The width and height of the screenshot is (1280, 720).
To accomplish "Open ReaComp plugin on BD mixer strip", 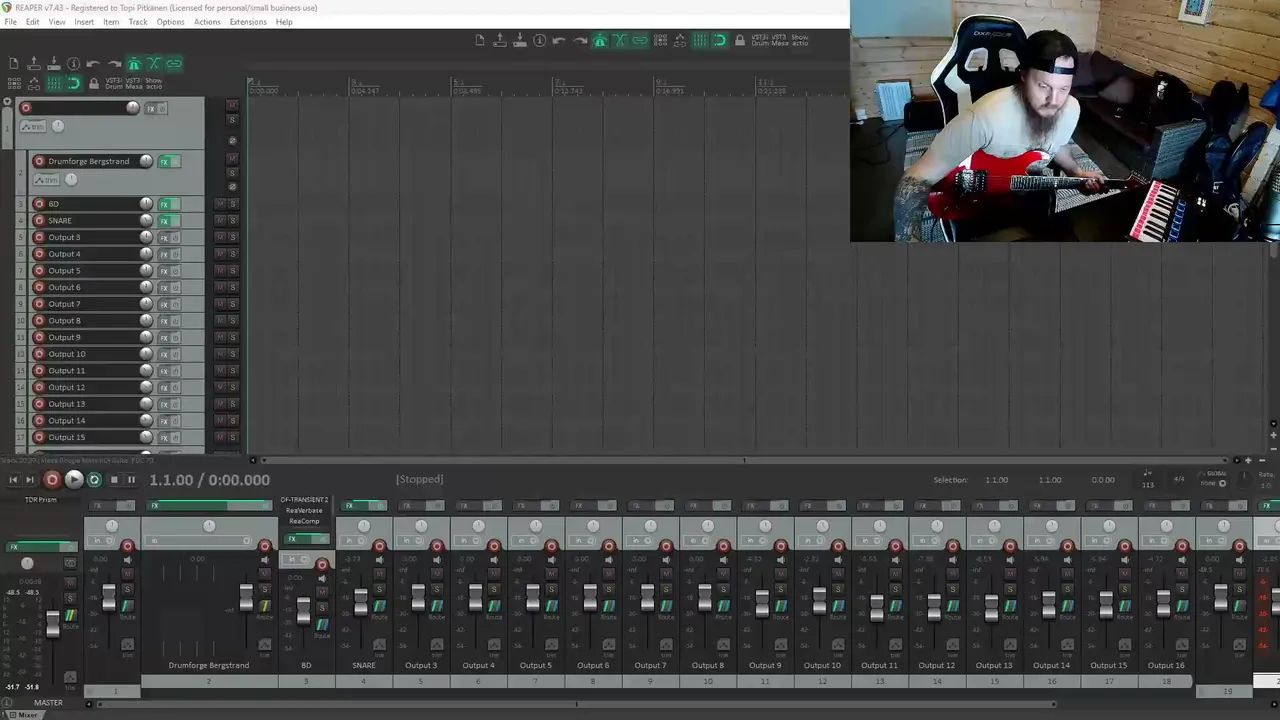I will pyautogui.click(x=304, y=521).
